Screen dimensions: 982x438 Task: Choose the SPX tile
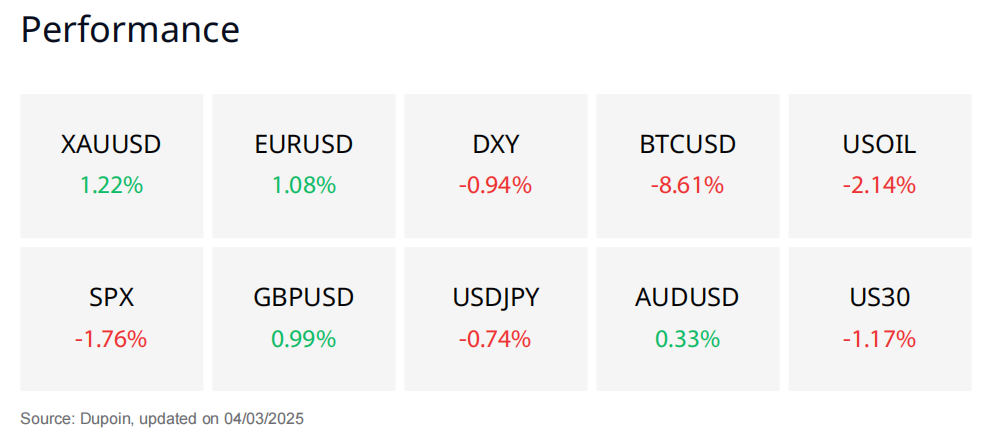coord(111,319)
